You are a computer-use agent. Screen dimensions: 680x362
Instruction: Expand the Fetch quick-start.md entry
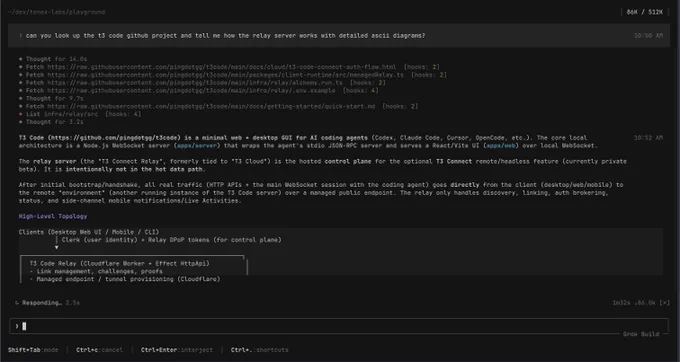tap(218, 106)
